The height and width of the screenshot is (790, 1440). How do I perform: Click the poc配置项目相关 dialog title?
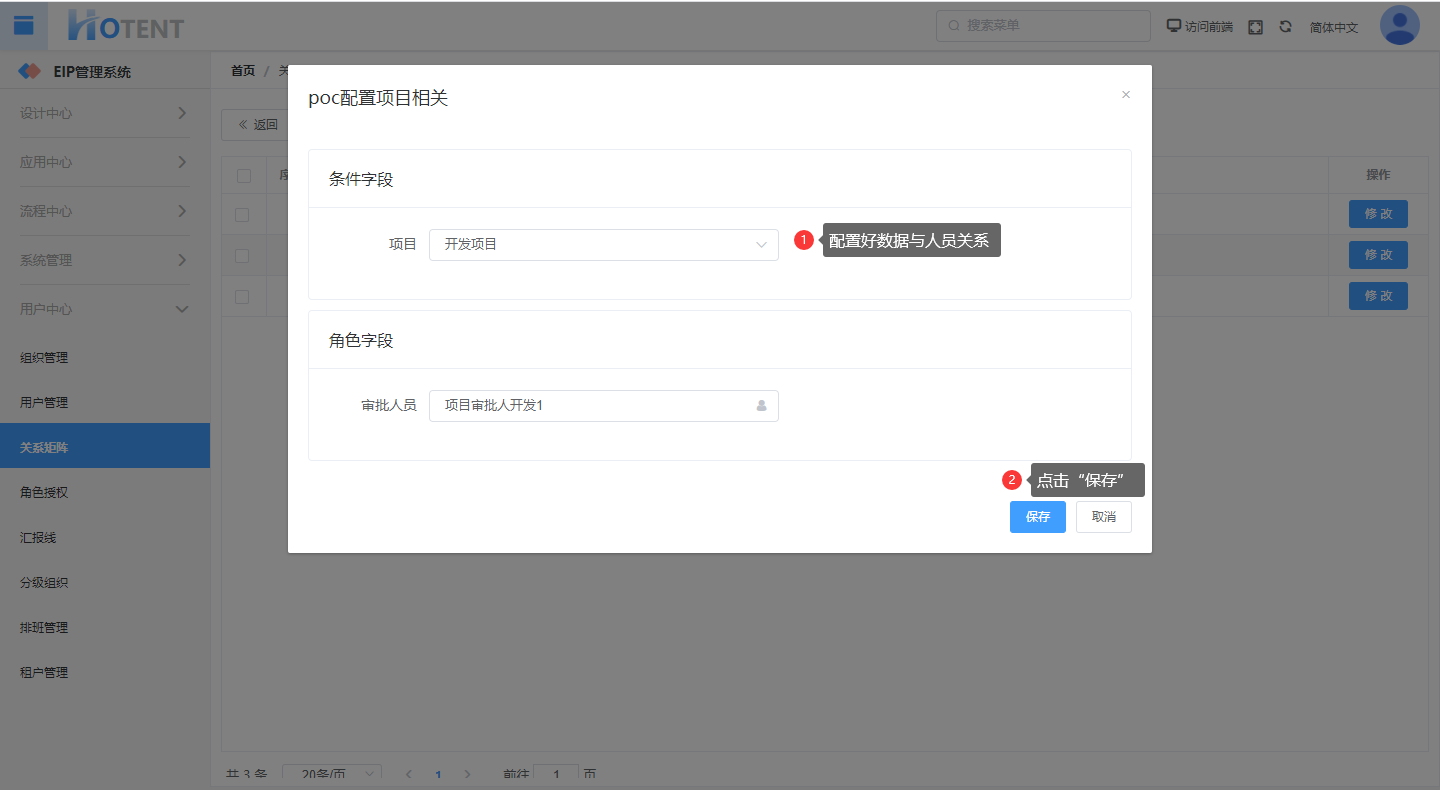tap(378, 98)
